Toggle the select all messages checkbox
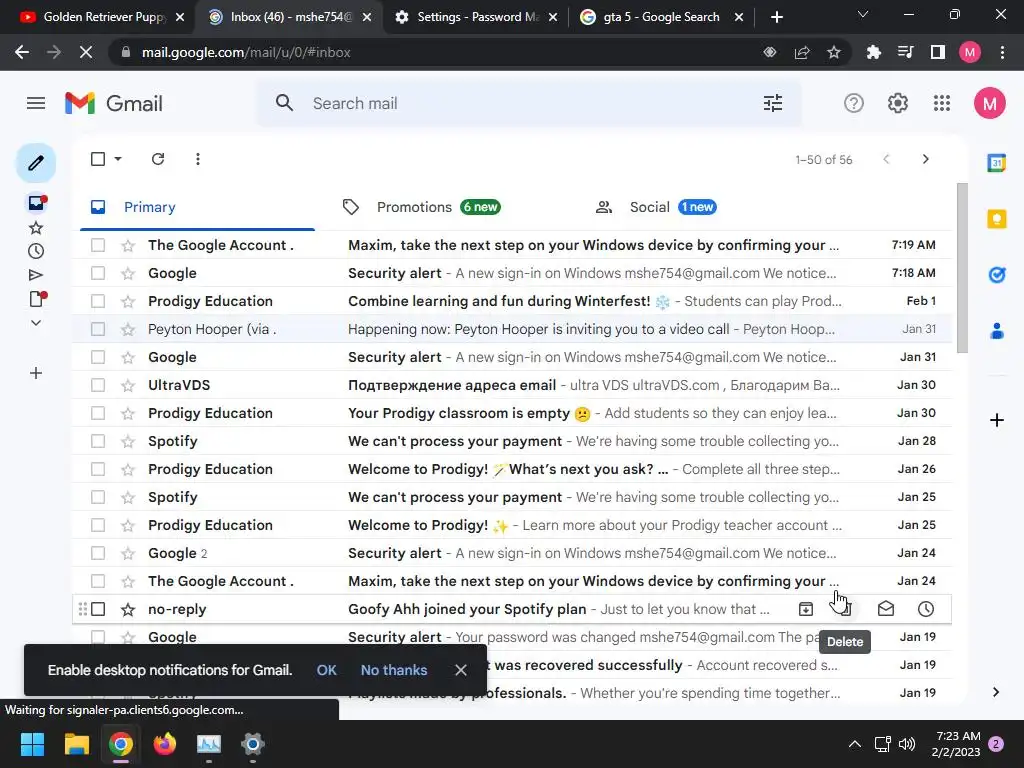This screenshot has height=768, width=1024. coord(98,159)
